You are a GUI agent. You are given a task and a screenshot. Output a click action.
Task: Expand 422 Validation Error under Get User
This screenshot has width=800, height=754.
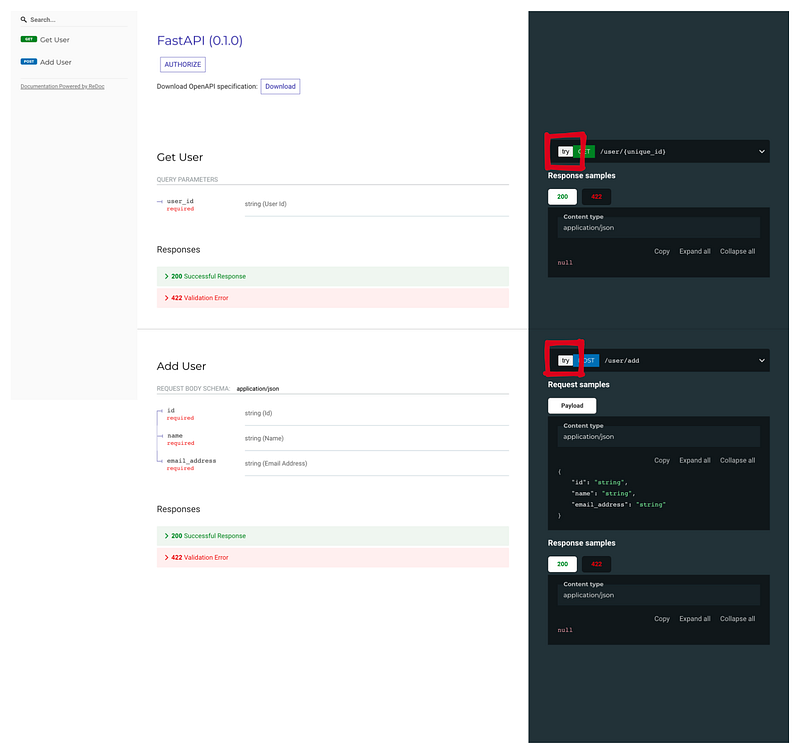click(x=333, y=298)
